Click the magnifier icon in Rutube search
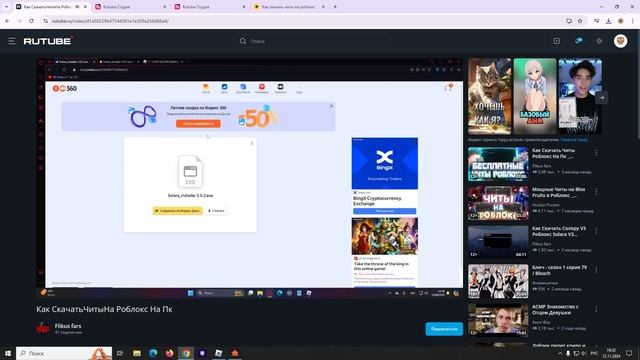The image size is (640, 360). [243, 41]
